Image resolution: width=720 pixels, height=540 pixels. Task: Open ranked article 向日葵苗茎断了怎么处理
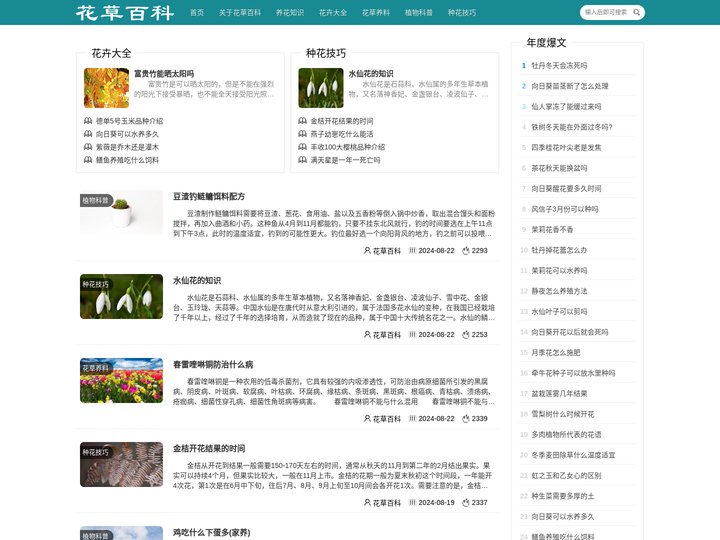pos(570,86)
